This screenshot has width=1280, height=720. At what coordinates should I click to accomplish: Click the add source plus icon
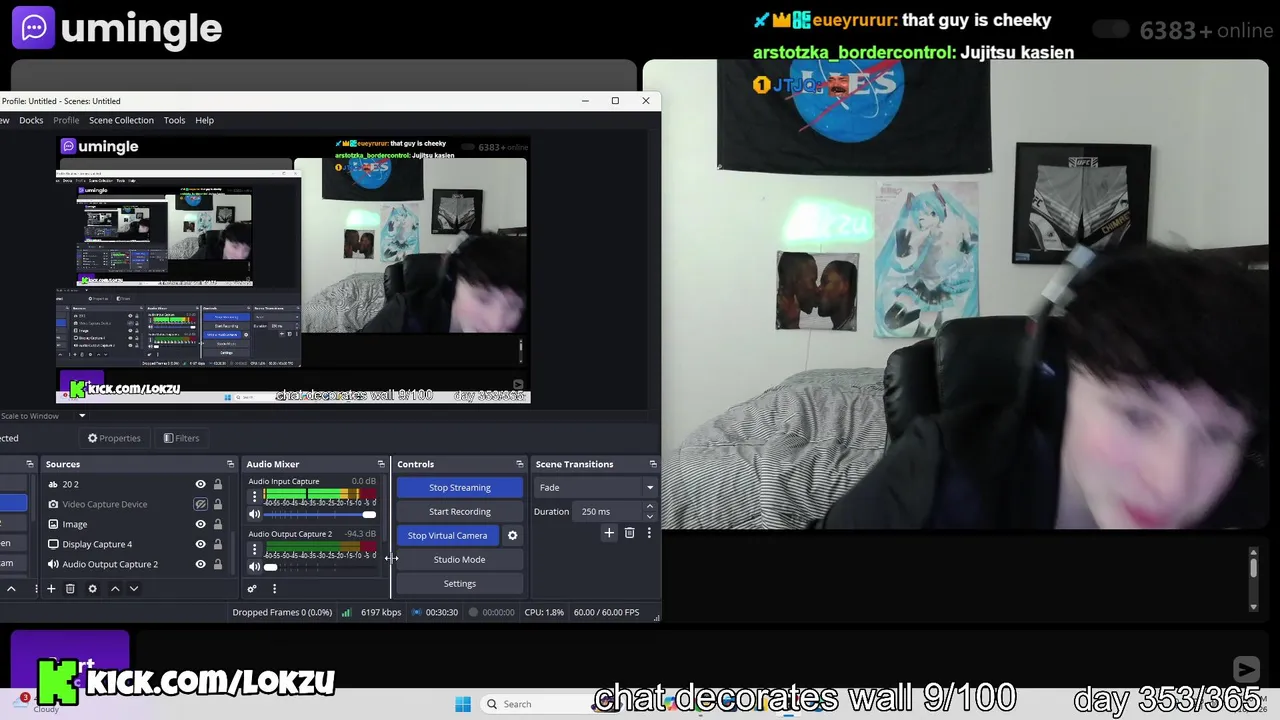point(51,589)
